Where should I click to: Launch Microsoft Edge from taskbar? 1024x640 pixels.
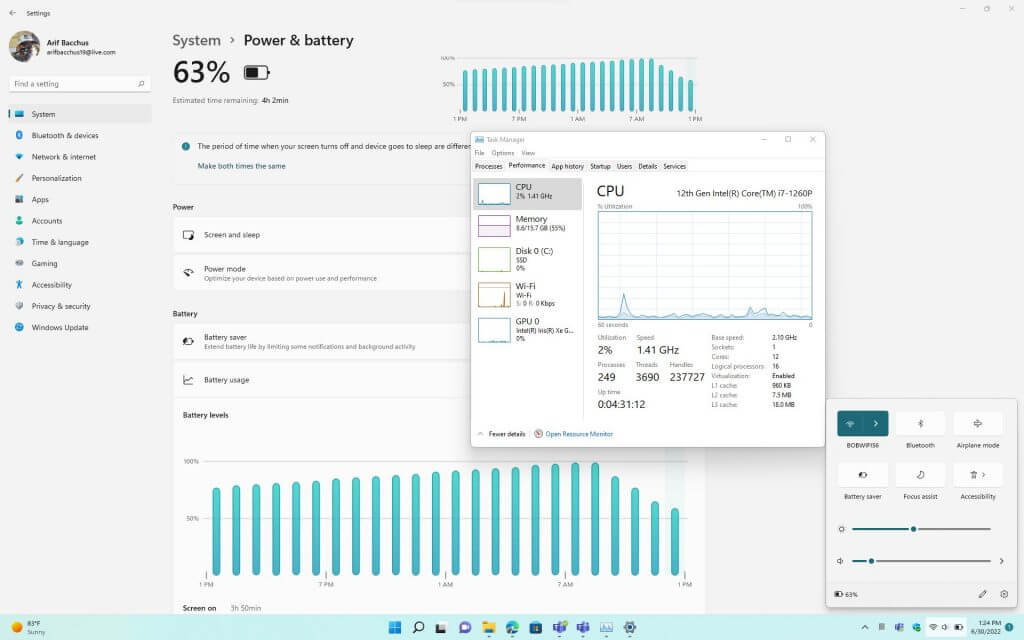coord(512,628)
